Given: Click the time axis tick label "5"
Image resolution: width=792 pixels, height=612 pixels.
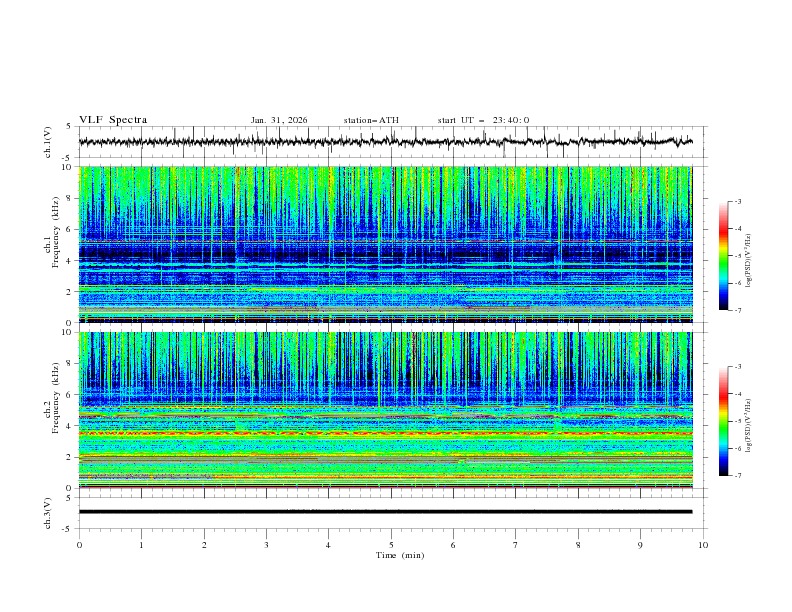Looking at the screenshot, I should [391, 545].
